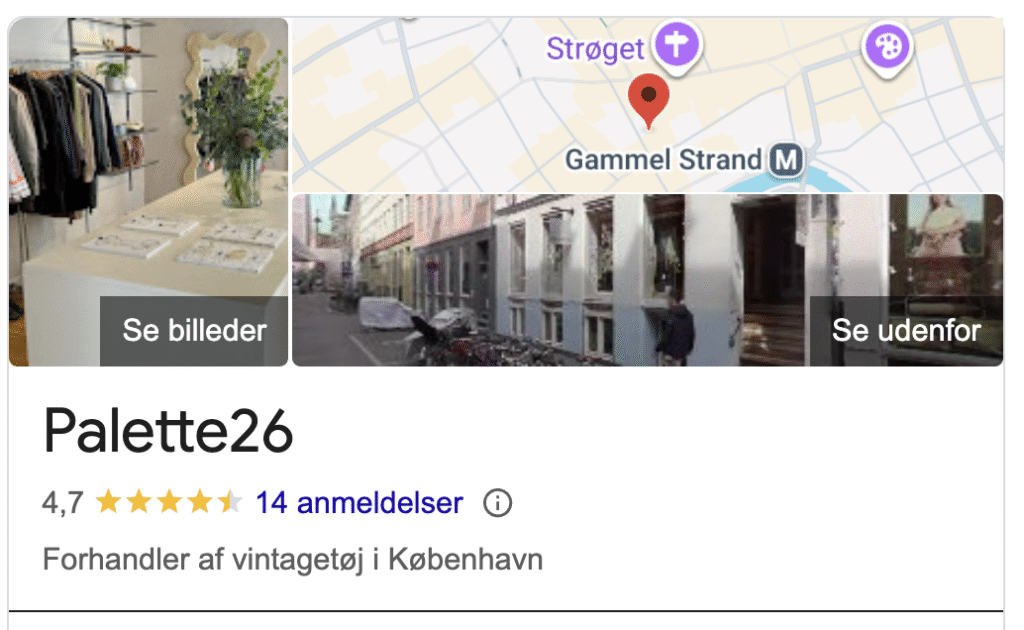This screenshot has width=1024, height=630.
Task: Click the red location pin on map
Action: tap(648, 99)
